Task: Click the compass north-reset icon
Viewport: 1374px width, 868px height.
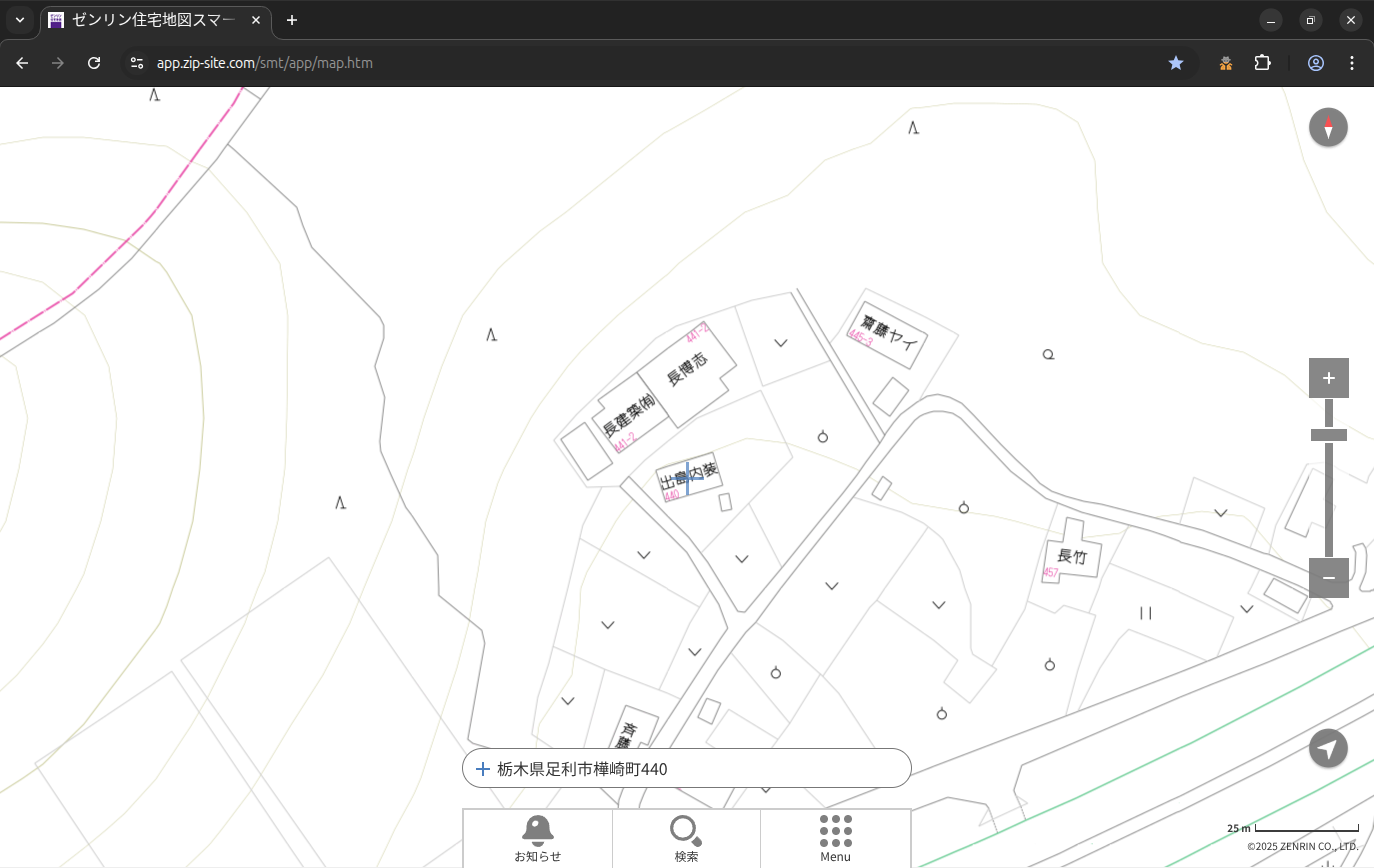Action: (x=1328, y=128)
